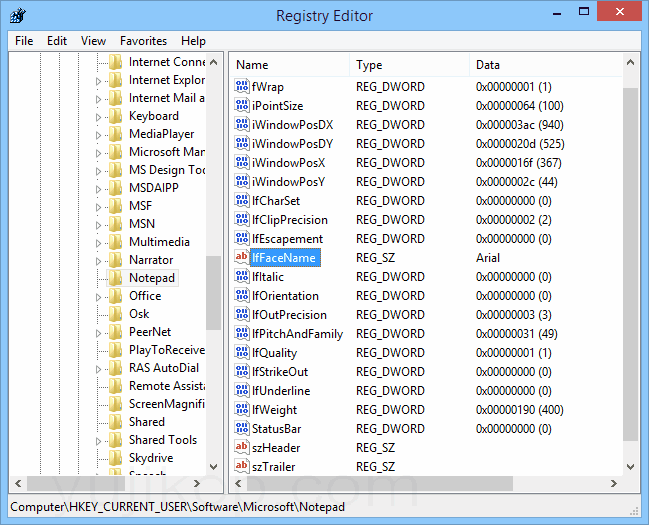
Task: Open the Favorites menu
Action: (143, 41)
